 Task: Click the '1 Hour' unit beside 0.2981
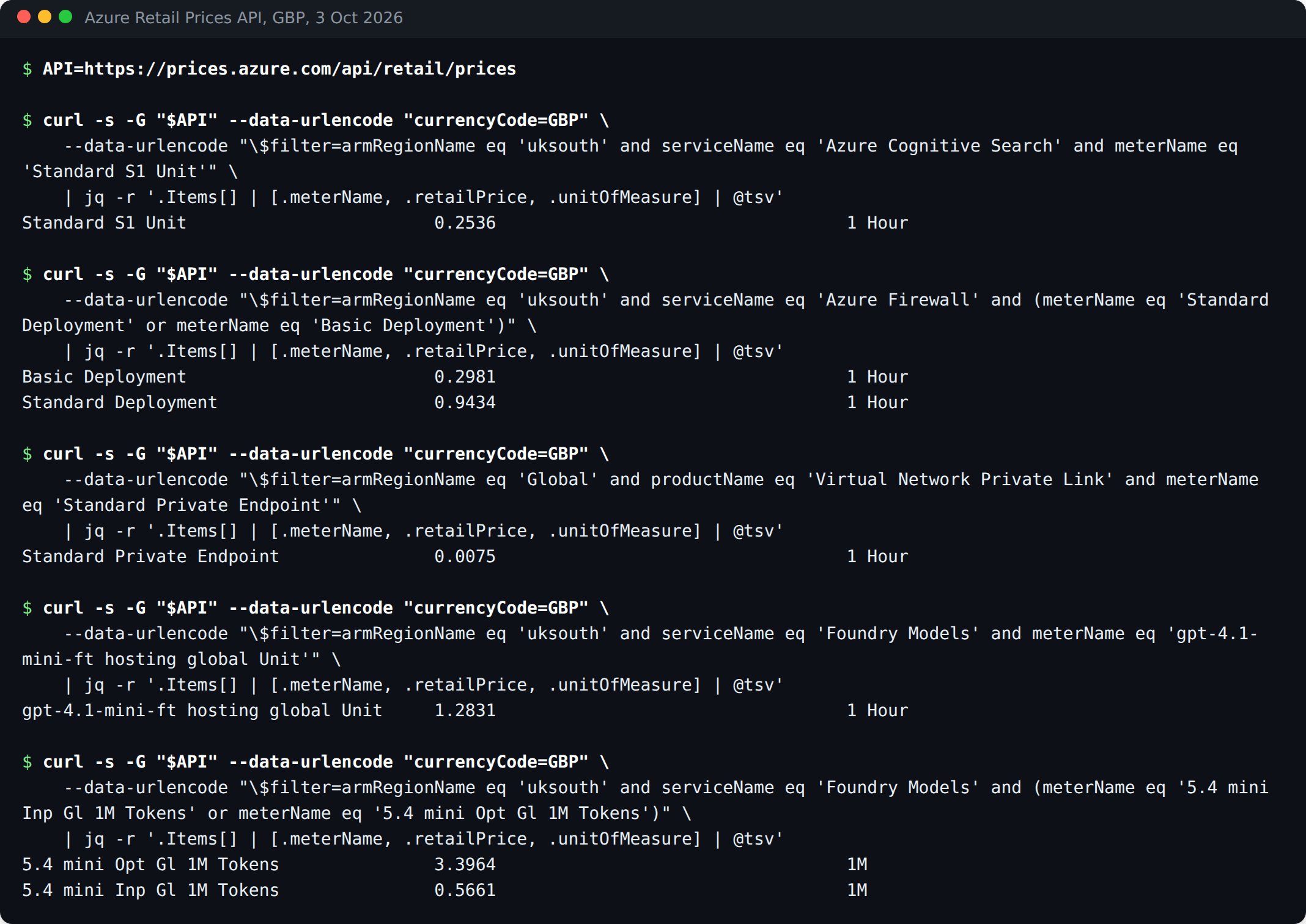point(877,377)
